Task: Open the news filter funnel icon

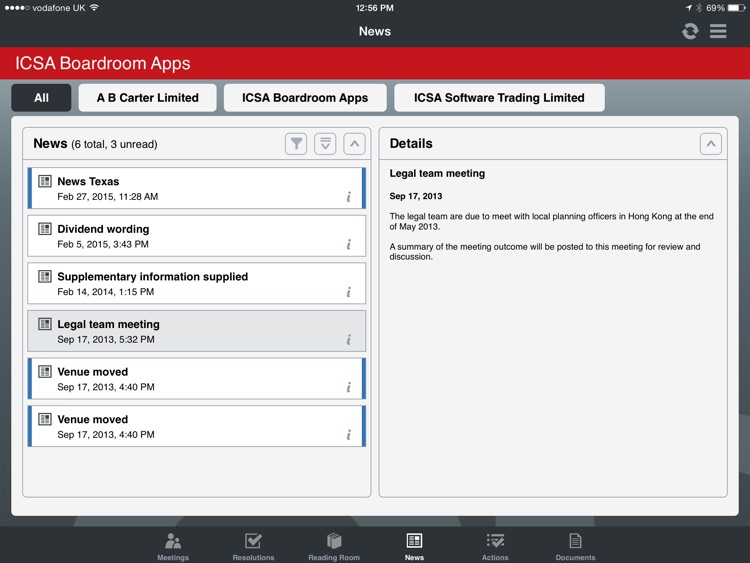Action: [x=296, y=144]
